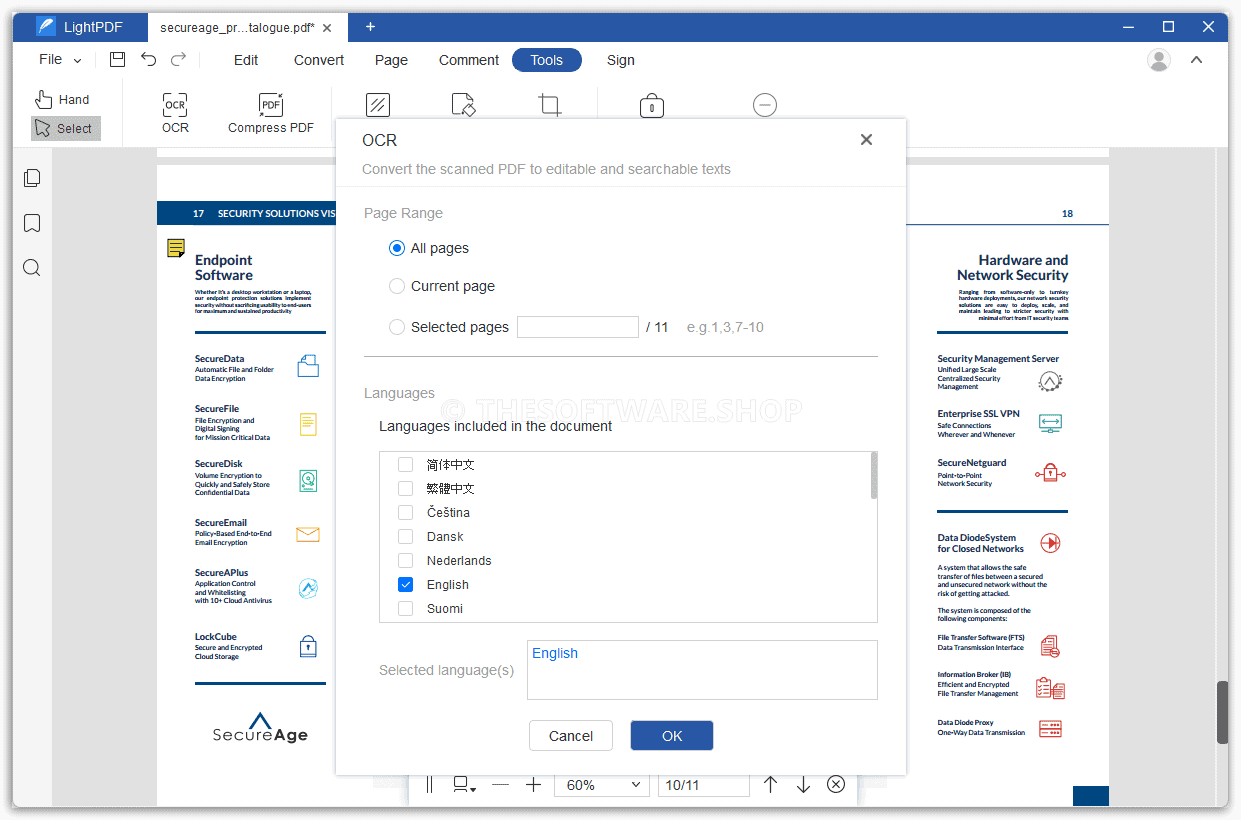Click the page background paint icon
This screenshot has width=1241, height=820.
click(463, 105)
